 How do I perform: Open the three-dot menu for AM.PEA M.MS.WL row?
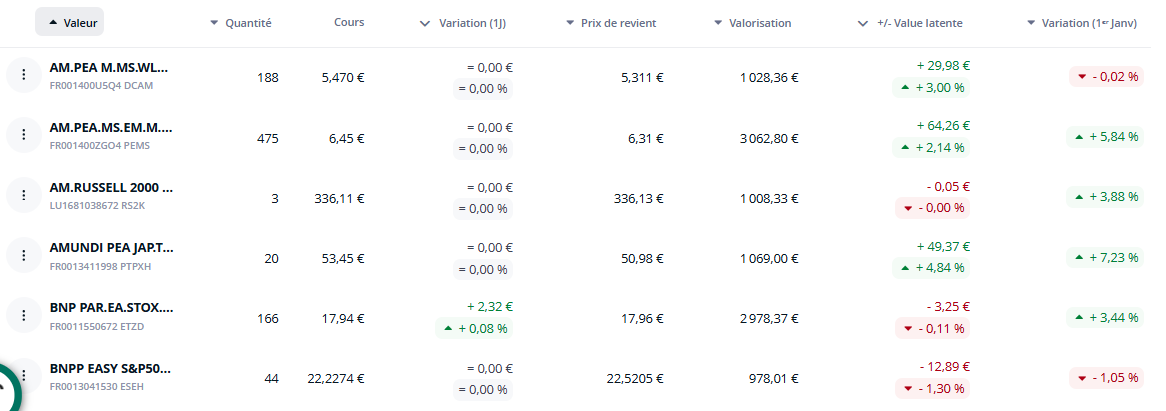point(22,77)
